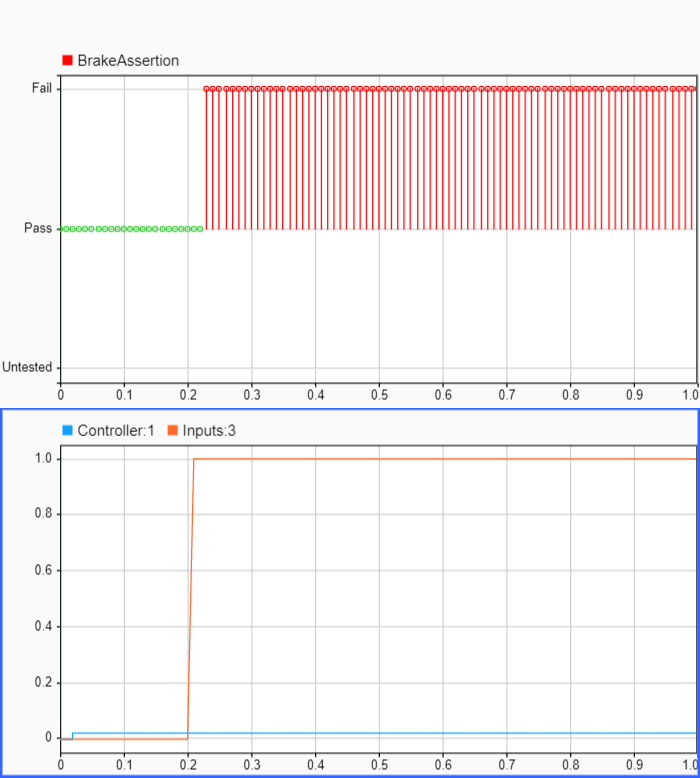Click the orange Inputs:3 legend swatch
700x778 pixels.
point(173,430)
